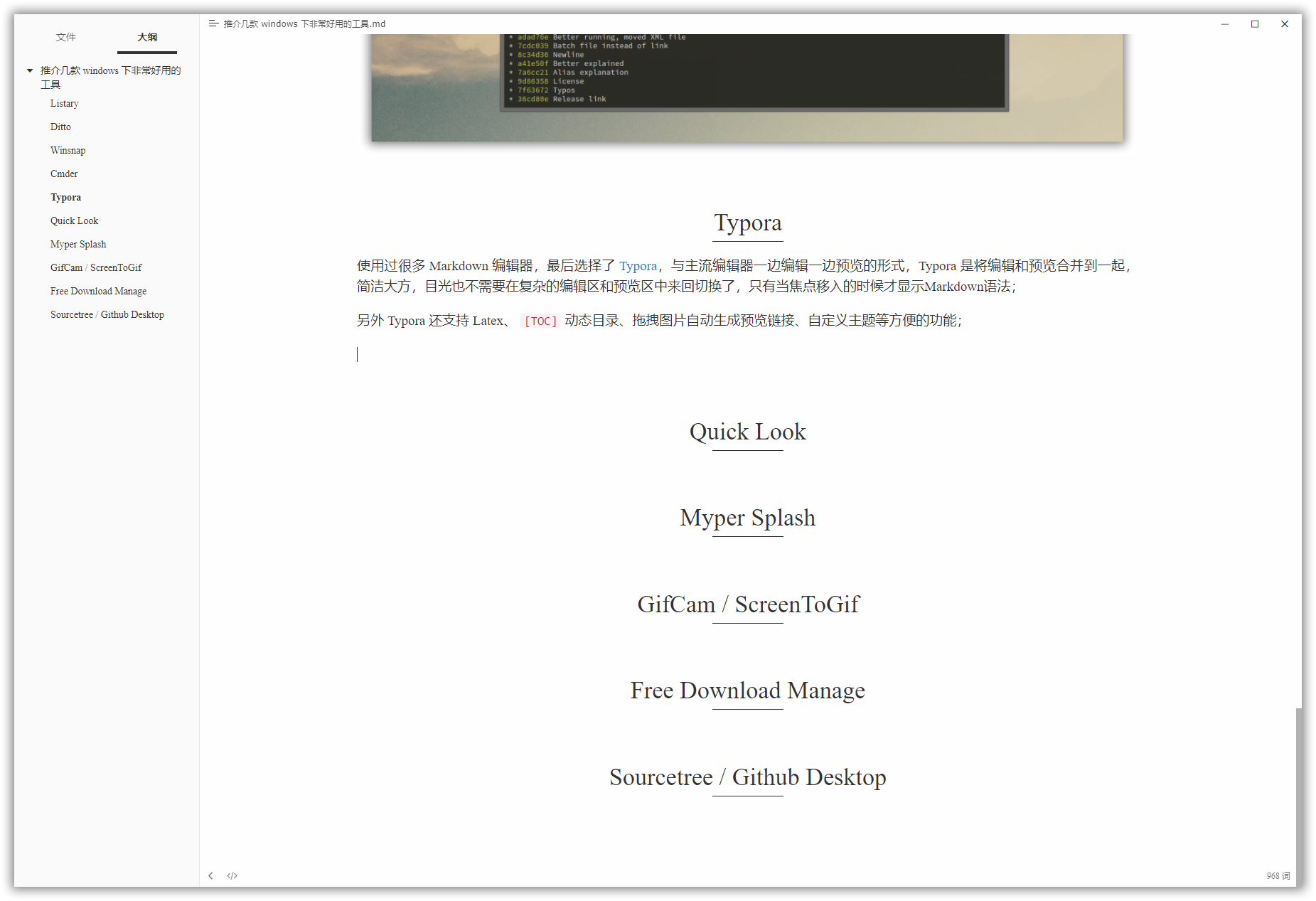This screenshot has width=1316, height=901.
Task: Jump to Free Download Manage outline entry
Action: [98, 291]
